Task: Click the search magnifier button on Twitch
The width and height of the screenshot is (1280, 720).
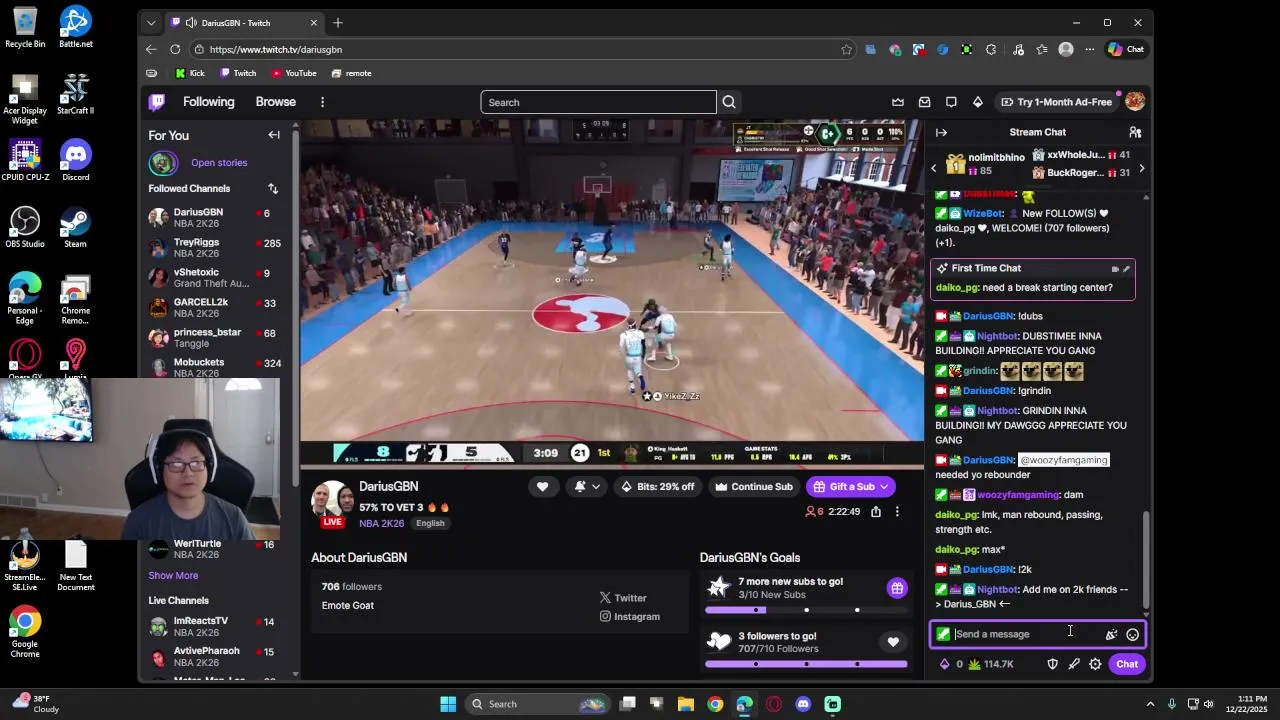Action: (x=729, y=102)
